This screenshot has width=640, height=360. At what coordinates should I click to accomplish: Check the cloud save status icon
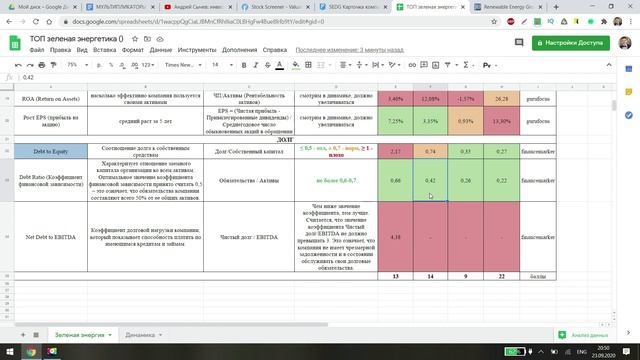160,39
